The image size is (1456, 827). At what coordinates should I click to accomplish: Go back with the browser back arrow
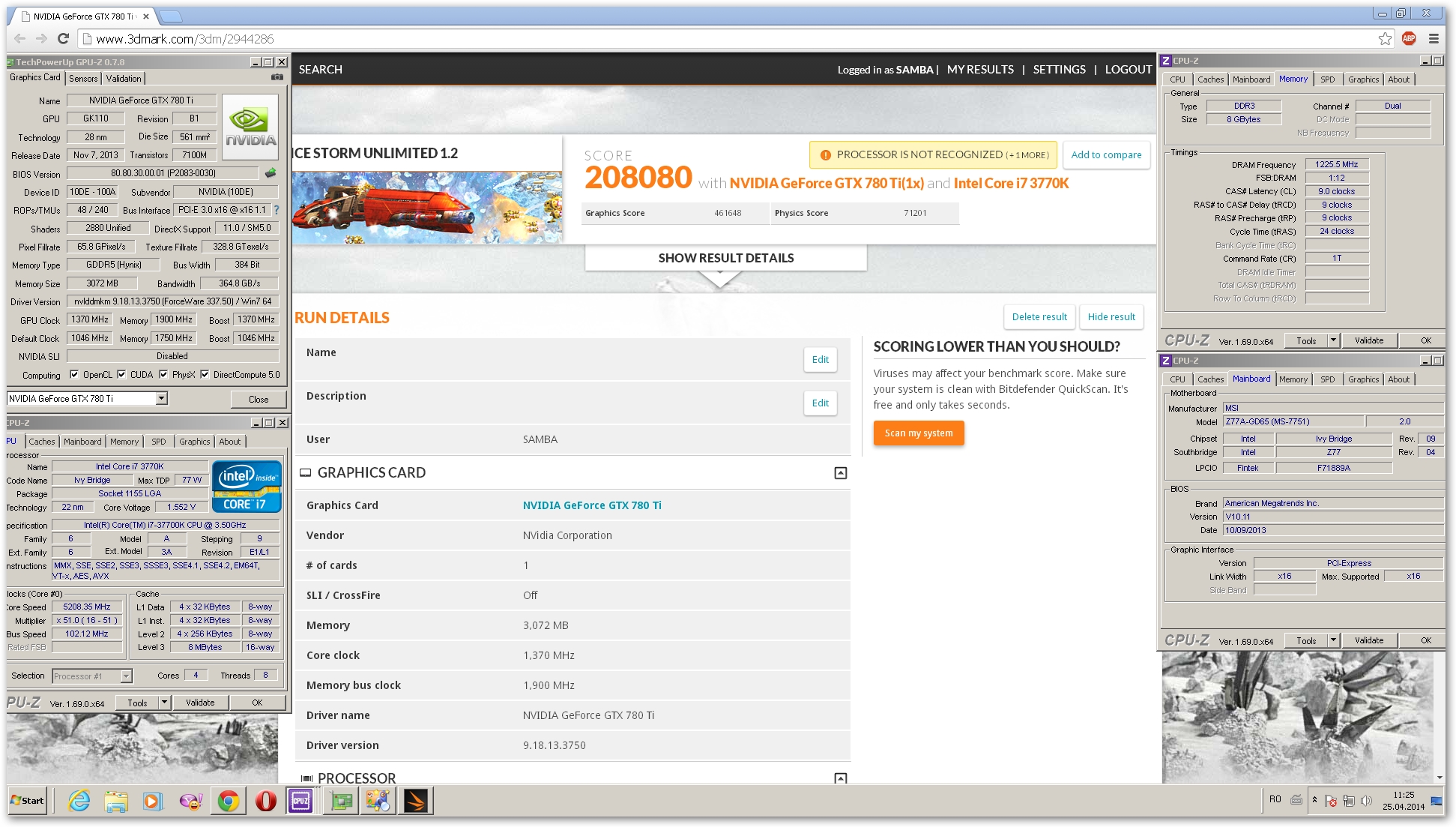pyautogui.click(x=20, y=39)
